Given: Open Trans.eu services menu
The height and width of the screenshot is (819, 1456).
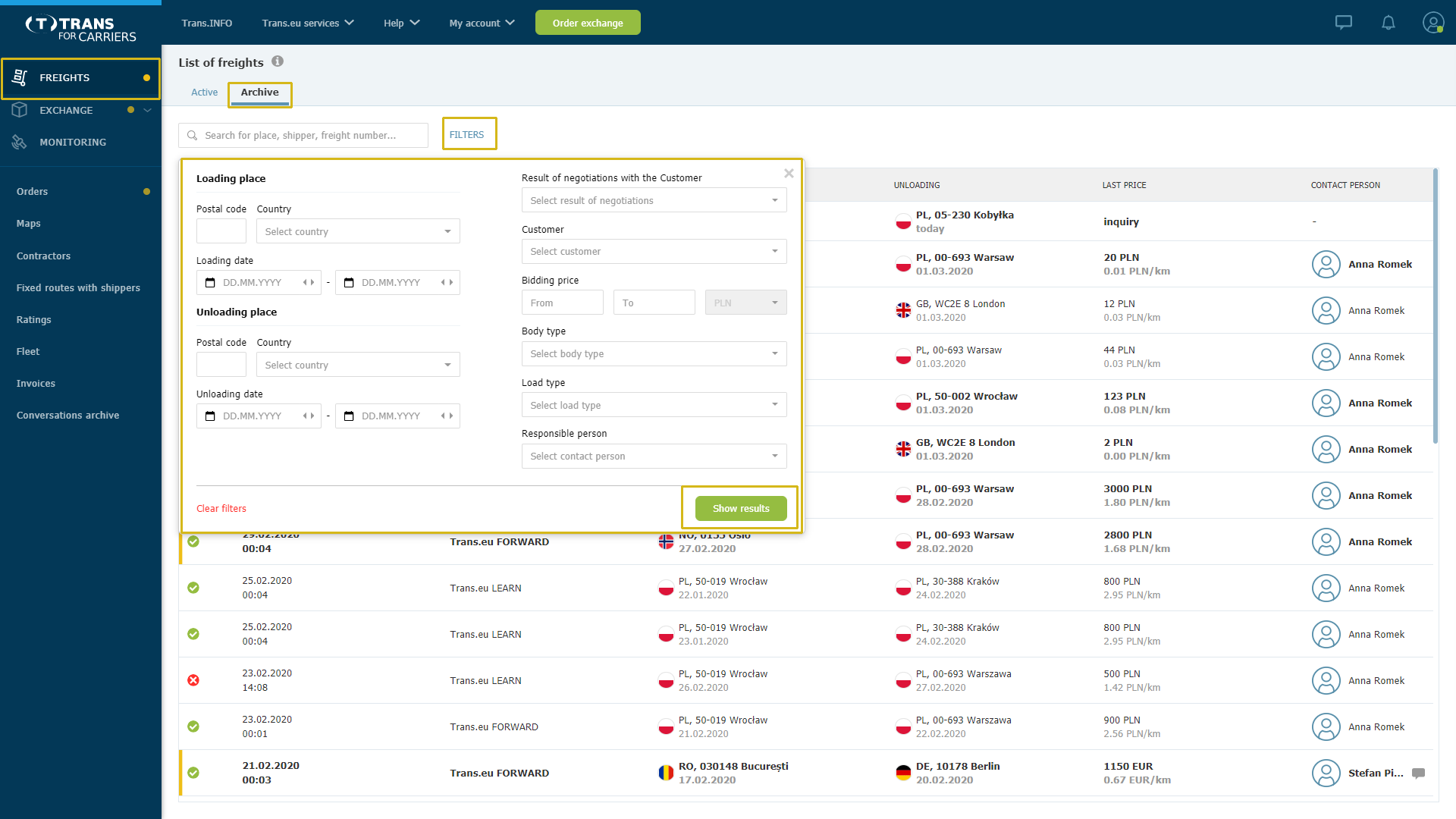Looking at the screenshot, I should click(308, 23).
